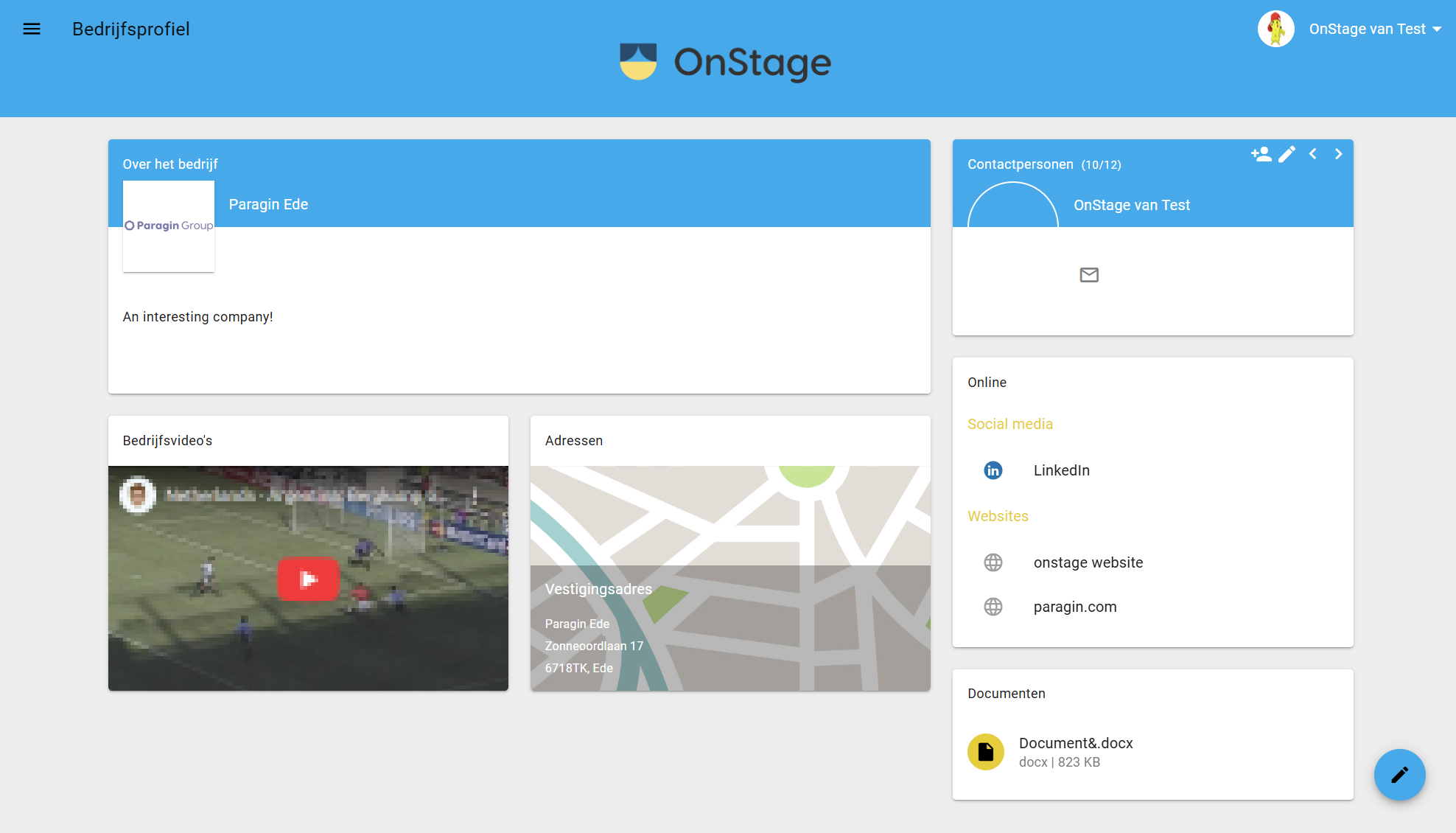Add a new contact person

point(1261,154)
